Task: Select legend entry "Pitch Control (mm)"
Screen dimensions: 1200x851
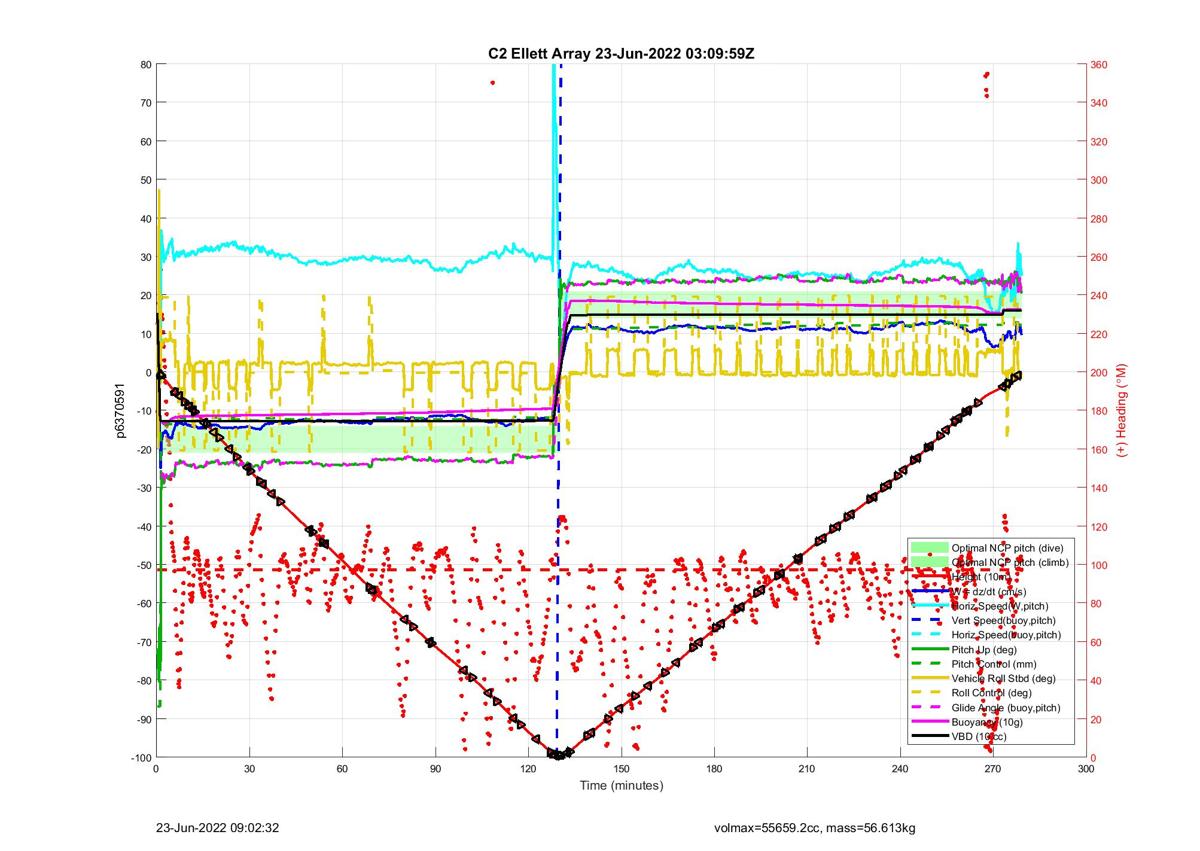Action: coord(994,664)
